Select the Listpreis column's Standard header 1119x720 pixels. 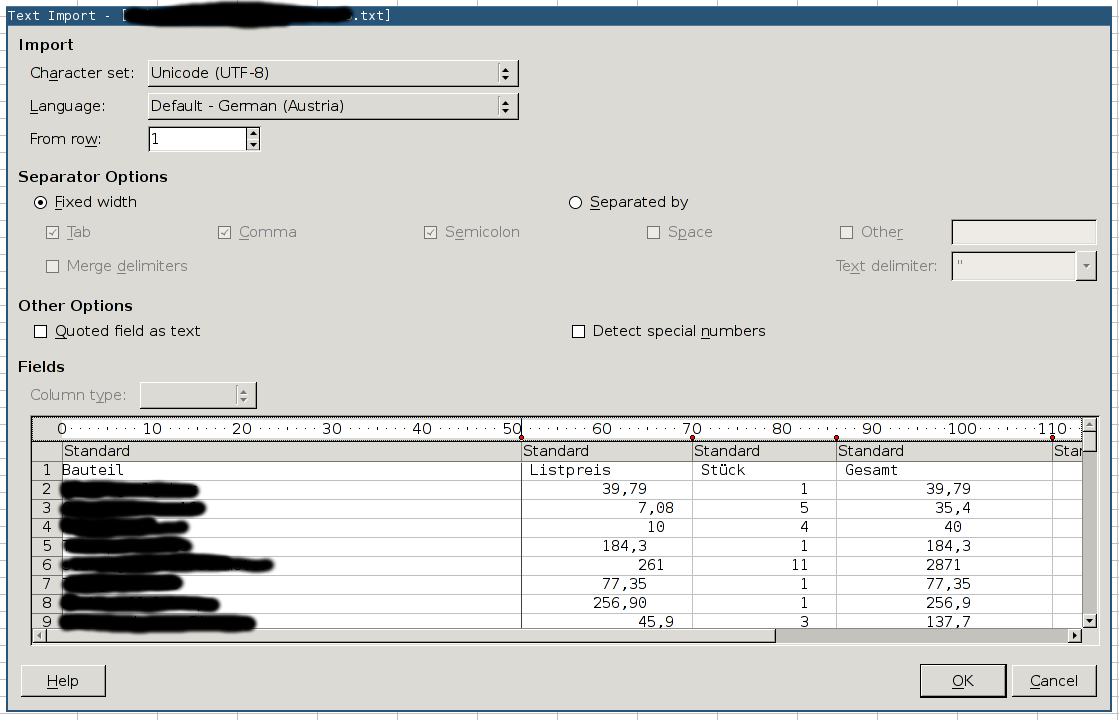607,451
